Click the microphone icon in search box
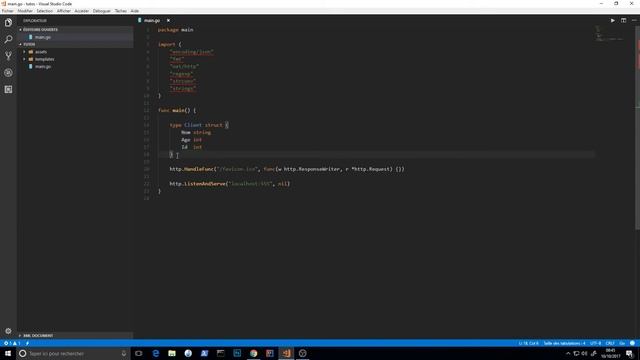Image resolution: width=640 pixels, height=360 pixels. click(124, 353)
